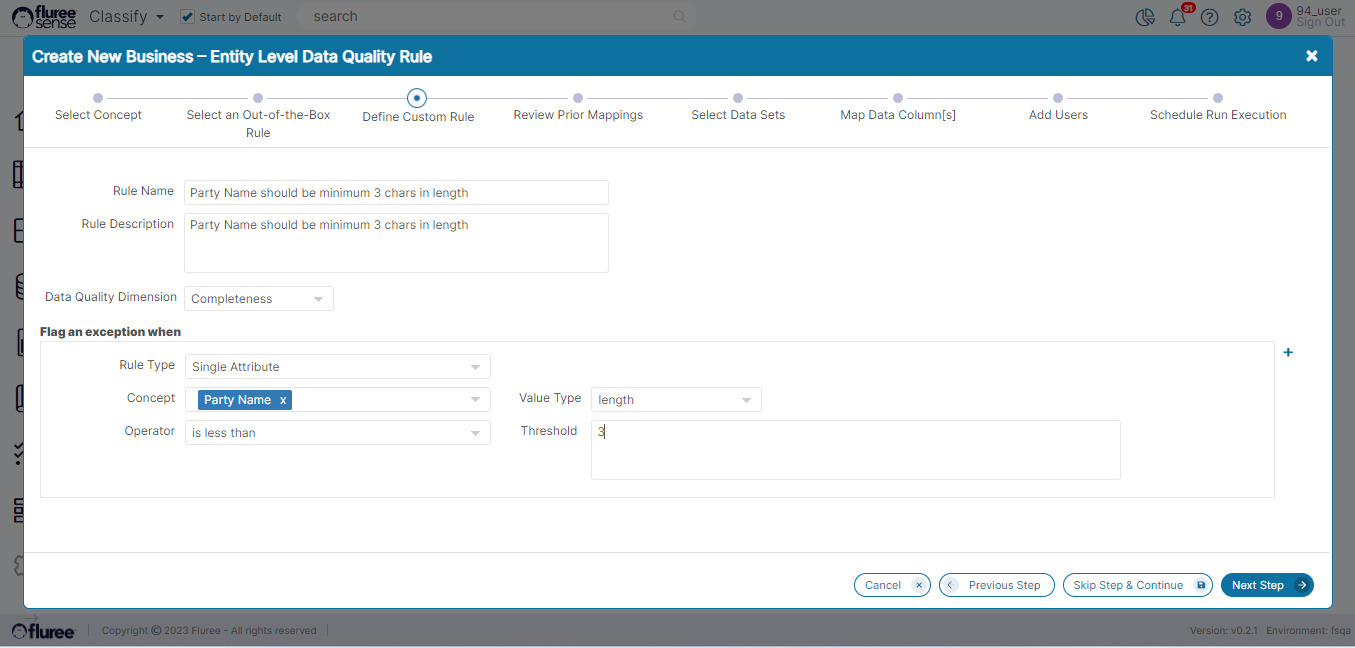This screenshot has height=648, width=1355.
Task: Click the Fluree Sense logo
Action: 44,17
